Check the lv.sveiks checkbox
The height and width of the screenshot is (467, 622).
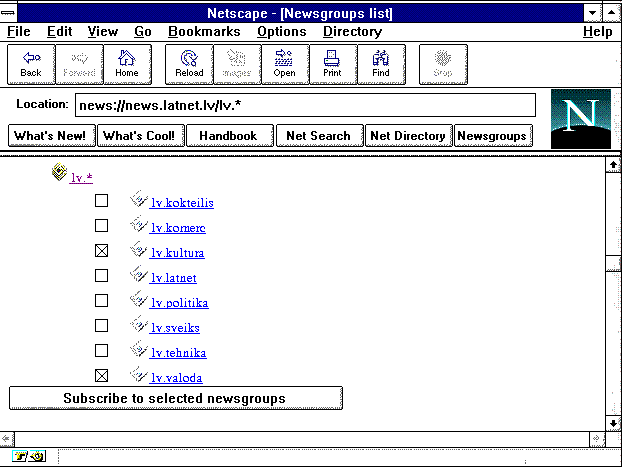click(102, 326)
